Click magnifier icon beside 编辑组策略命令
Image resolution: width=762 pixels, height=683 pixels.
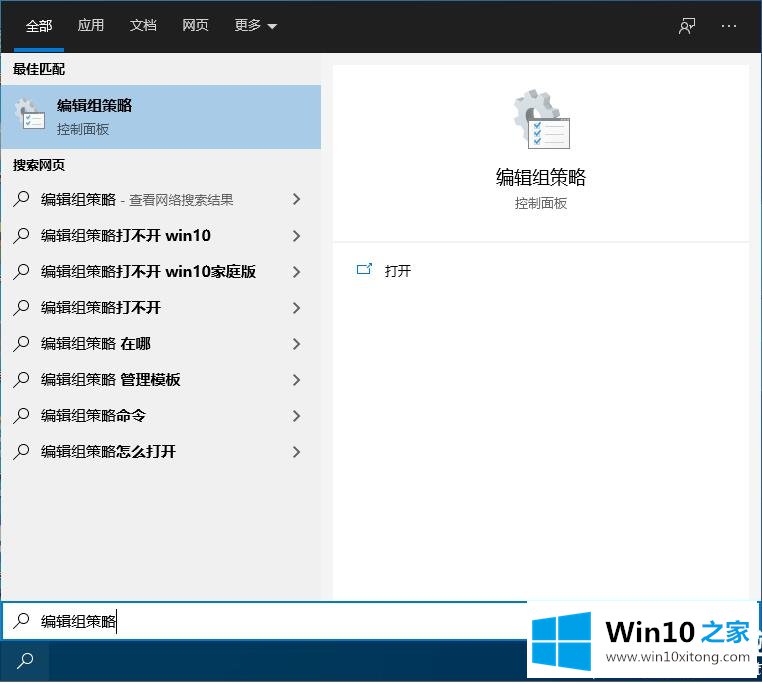click(x=22, y=416)
